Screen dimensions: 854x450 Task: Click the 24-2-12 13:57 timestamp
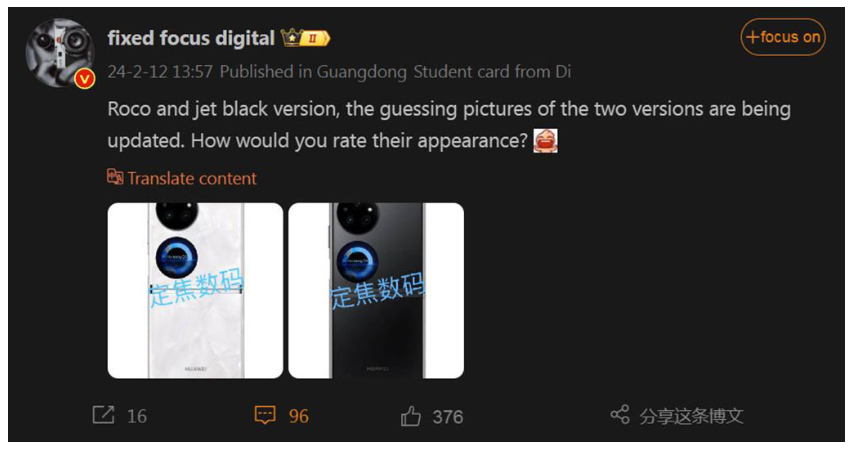[160, 71]
